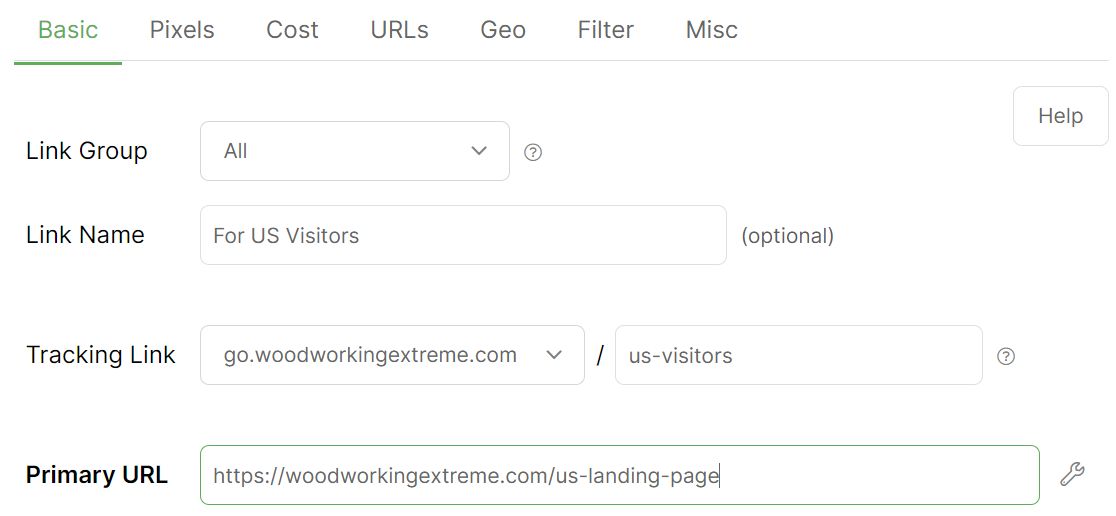This screenshot has width=1116, height=516.
Task: Open the Pixels tab
Action: (182, 30)
